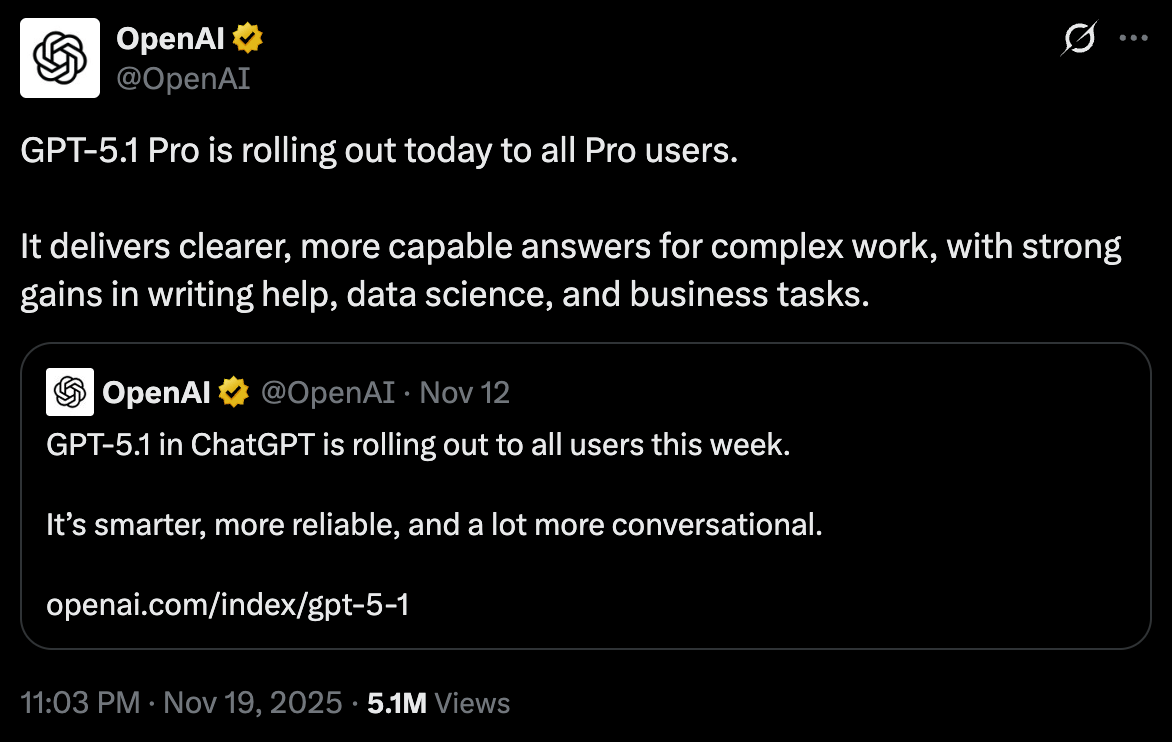The image size is (1172, 742).
Task: Click the Views label next to 5.1M
Action: click(473, 703)
